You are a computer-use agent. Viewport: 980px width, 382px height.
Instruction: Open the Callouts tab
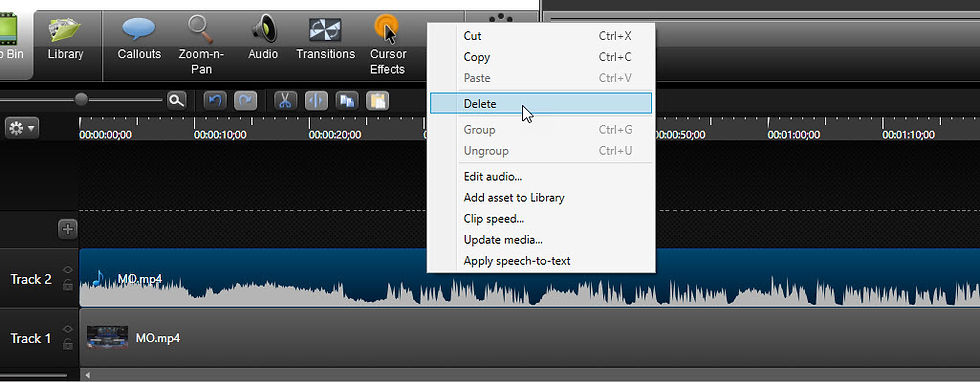coord(139,39)
